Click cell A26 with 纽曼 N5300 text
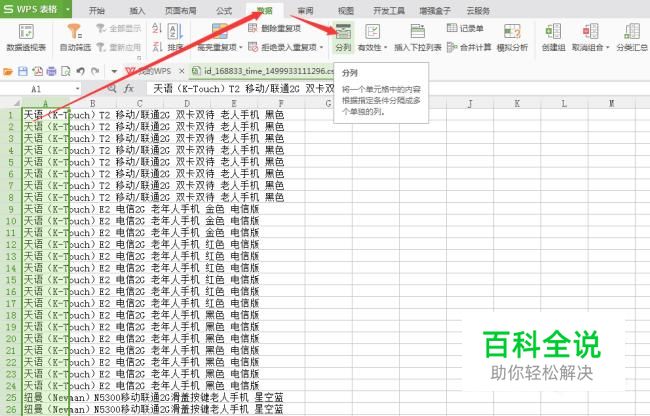The image size is (650, 416). [x=46, y=409]
